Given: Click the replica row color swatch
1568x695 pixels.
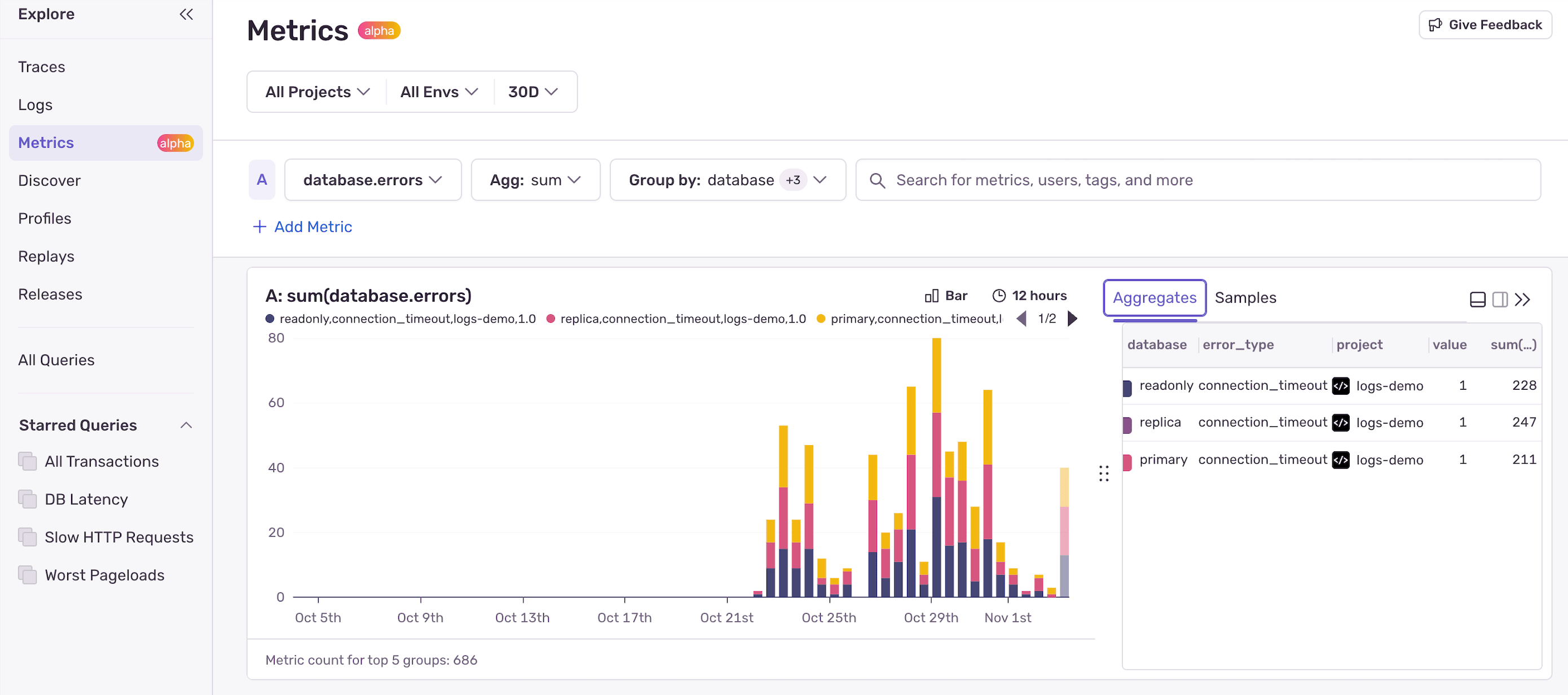Looking at the screenshot, I should pyautogui.click(x=1126, y=423).
